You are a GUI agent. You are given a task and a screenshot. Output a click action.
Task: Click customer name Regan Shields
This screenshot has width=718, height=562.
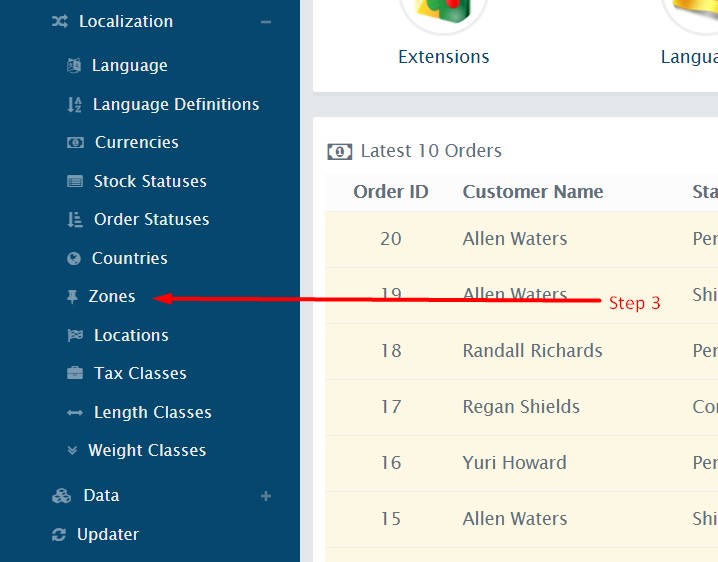click(x=521, y=407)
